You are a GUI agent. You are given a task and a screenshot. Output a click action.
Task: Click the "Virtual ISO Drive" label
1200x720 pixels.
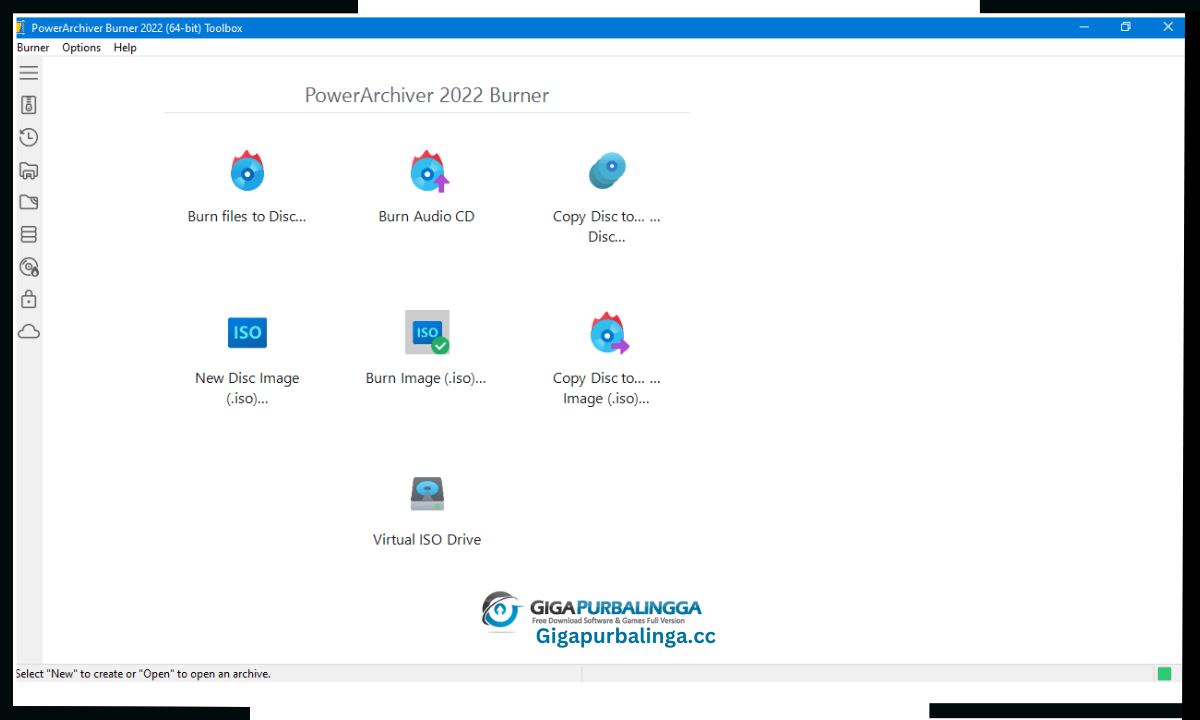(x=427, y=539)
